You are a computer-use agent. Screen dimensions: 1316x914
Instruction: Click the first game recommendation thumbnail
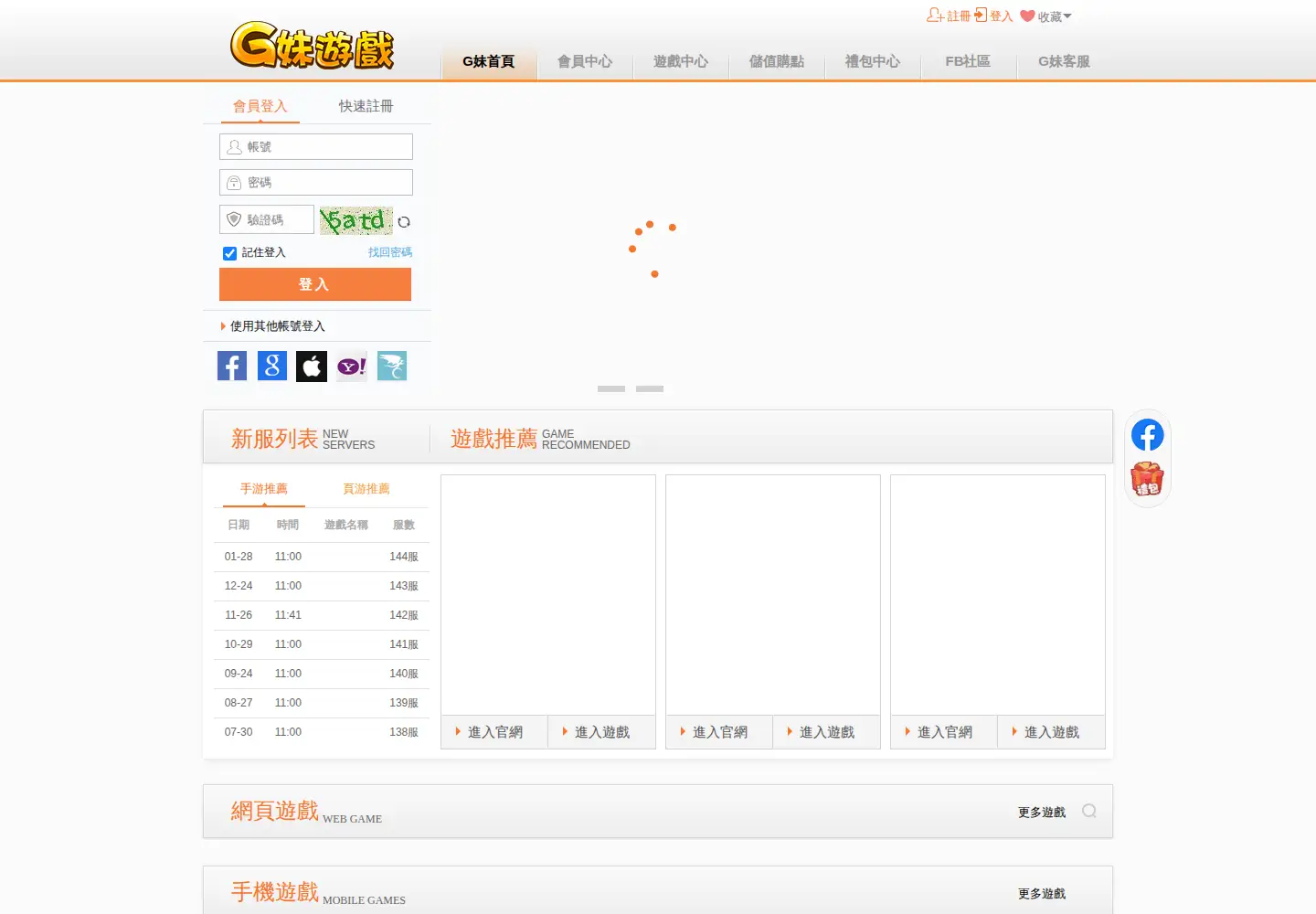pyautogui.click(x=548, y=595)
